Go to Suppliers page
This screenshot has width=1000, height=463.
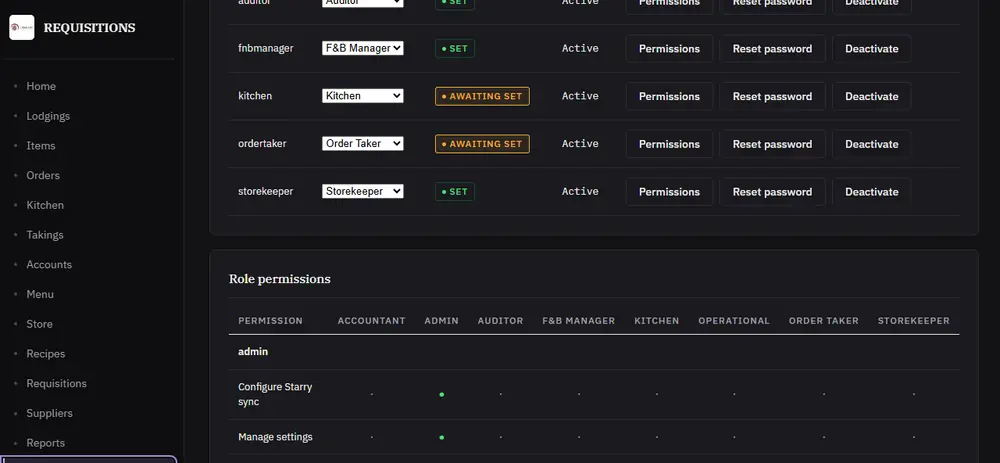pyautogui.click(x=49, y=413)
